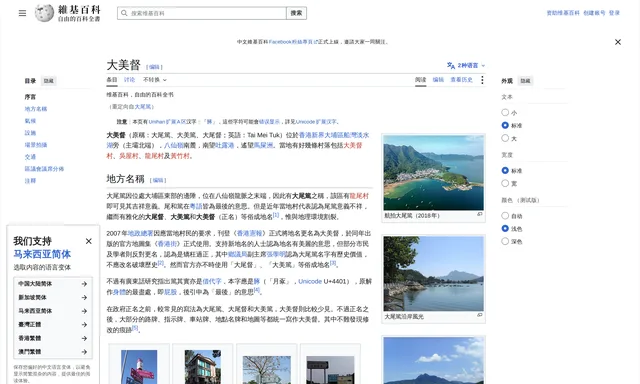Image resolution: width=640 pixels, height=384 pixels.
Task: Open the more options vertical dots
Action: coord(482,80)
